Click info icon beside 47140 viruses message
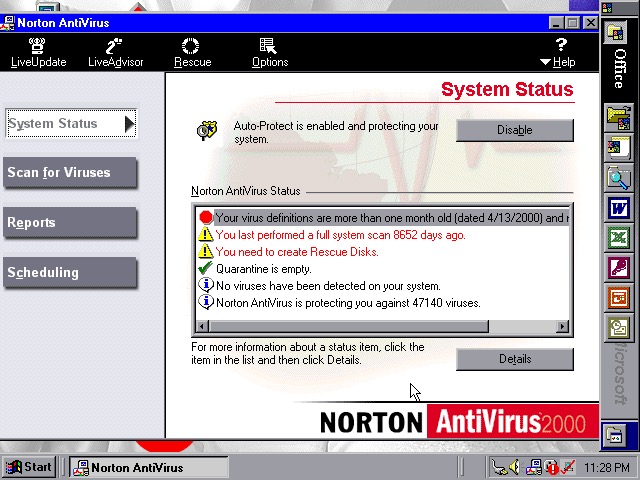The image size is (640, 480). 206,302
